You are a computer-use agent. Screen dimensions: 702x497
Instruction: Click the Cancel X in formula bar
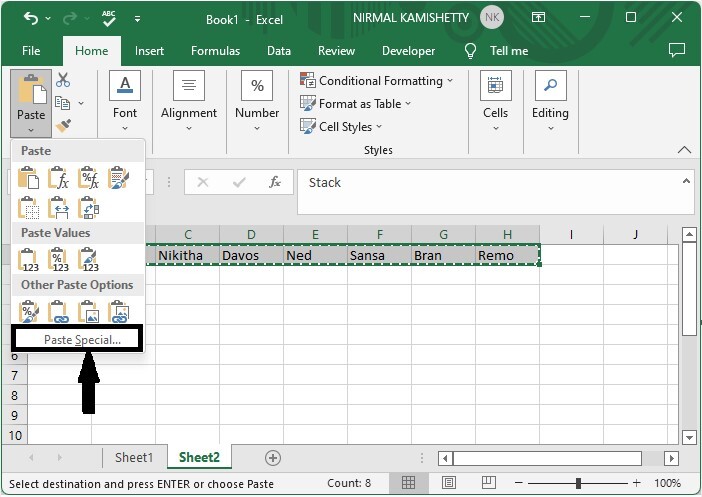tap(203, 182)
